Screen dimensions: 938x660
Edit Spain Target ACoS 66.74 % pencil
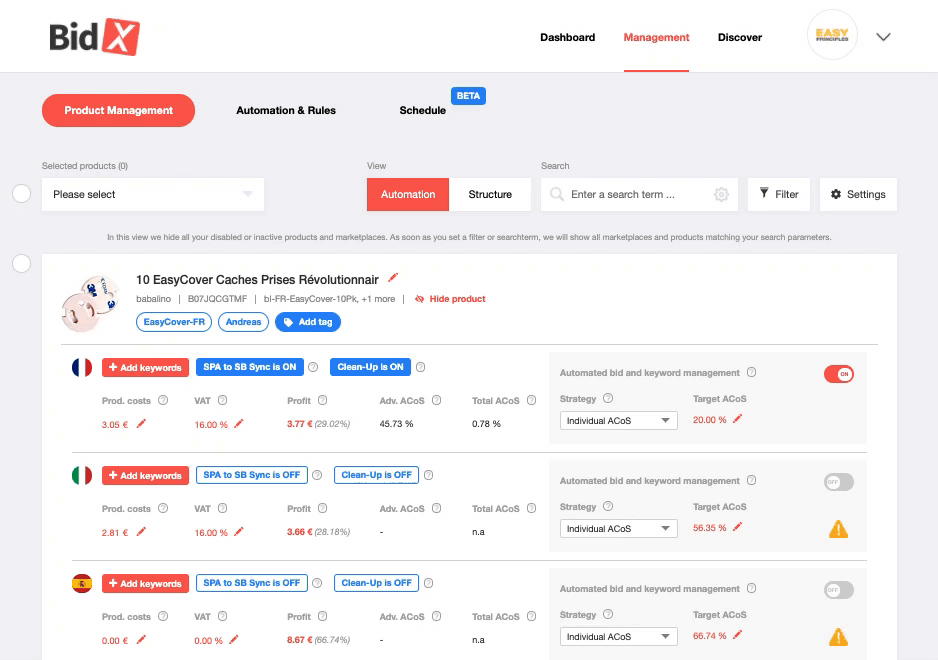coord(738,635)
